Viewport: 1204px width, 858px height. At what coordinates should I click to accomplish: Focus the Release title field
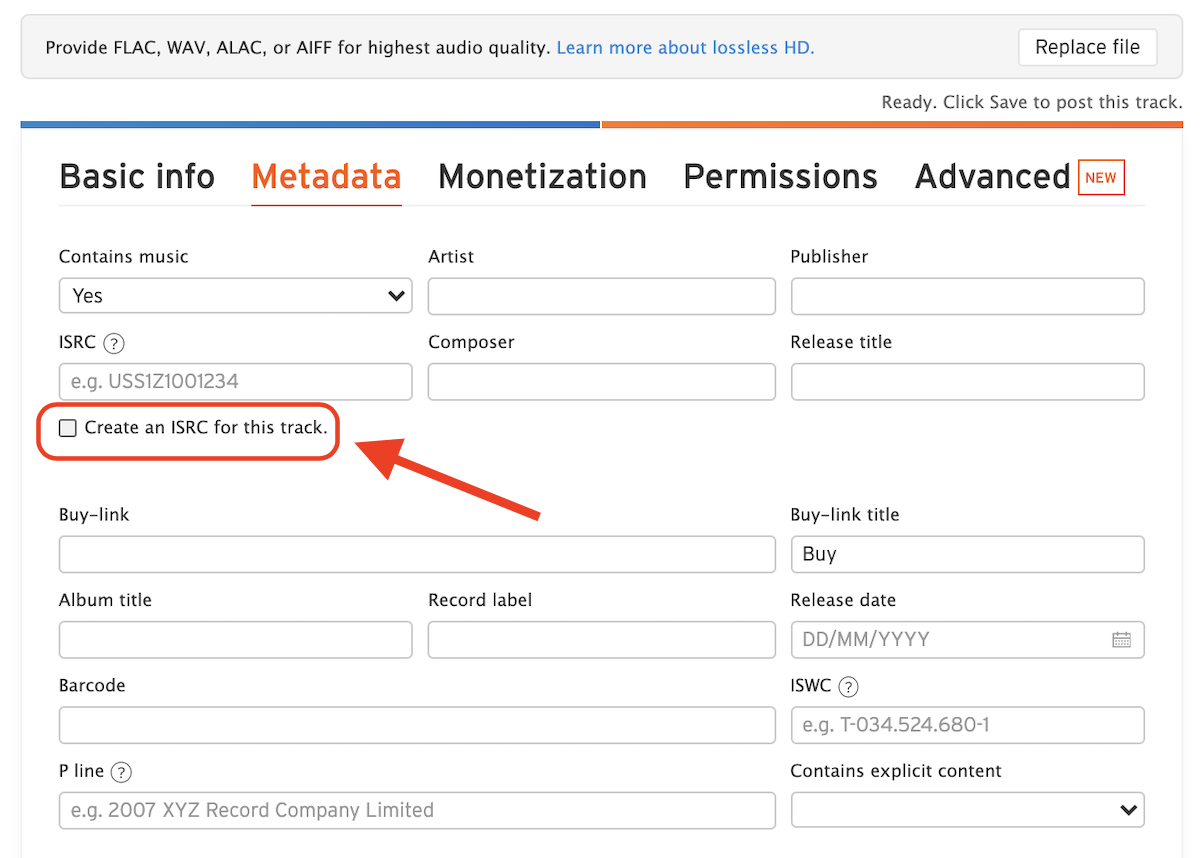click(967, 381)
